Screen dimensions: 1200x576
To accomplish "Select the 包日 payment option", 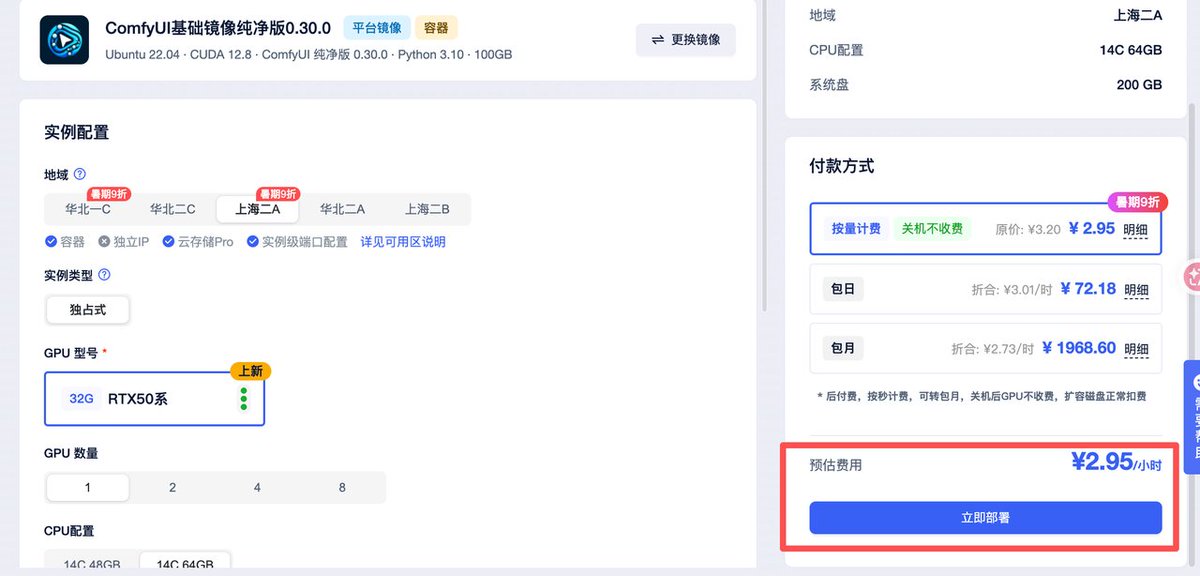I will pos(985,290).
